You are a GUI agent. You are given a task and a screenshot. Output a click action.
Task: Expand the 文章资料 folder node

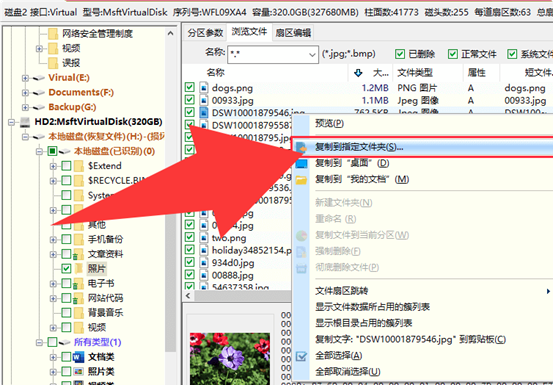[53, 254]
